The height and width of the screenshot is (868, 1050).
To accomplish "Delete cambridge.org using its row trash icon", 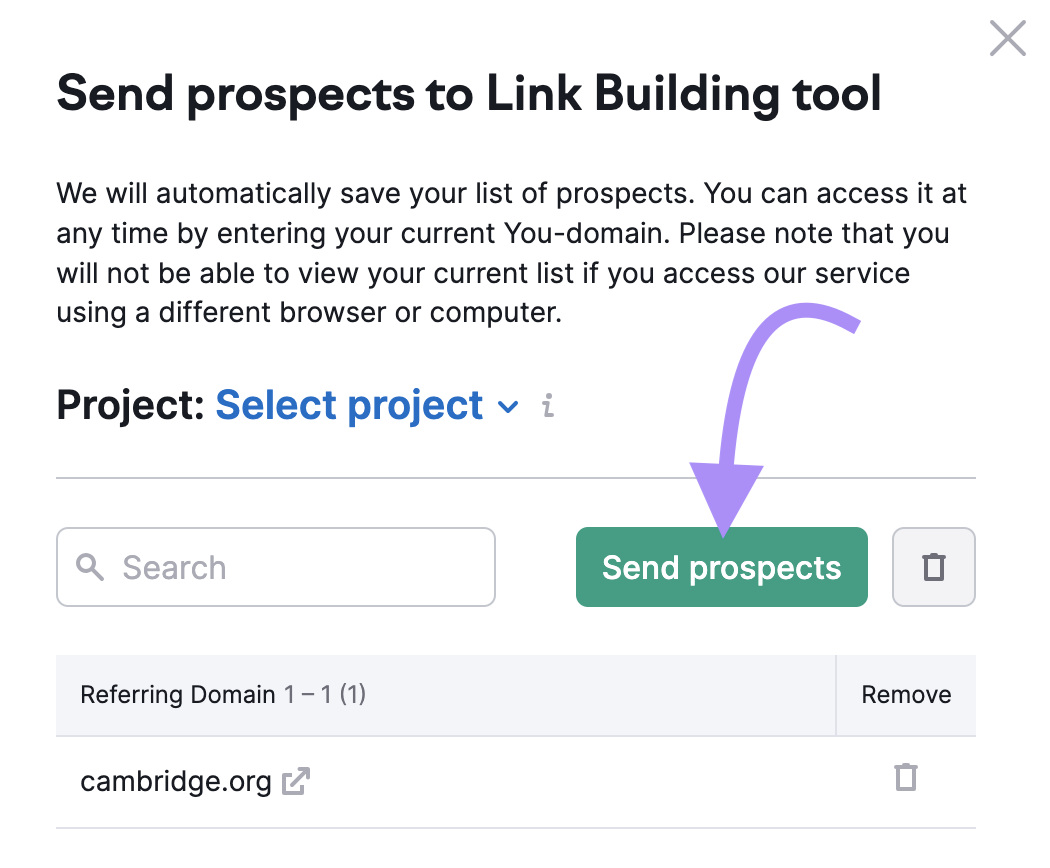I will tap(905, 778).
